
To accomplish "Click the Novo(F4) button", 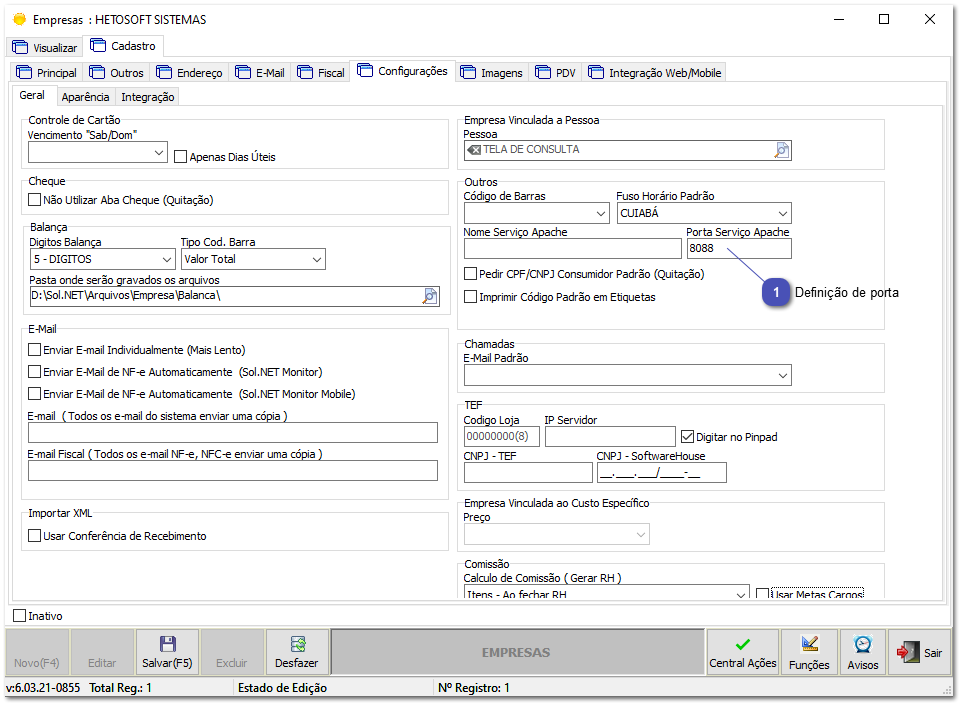I will click(35, 652).
